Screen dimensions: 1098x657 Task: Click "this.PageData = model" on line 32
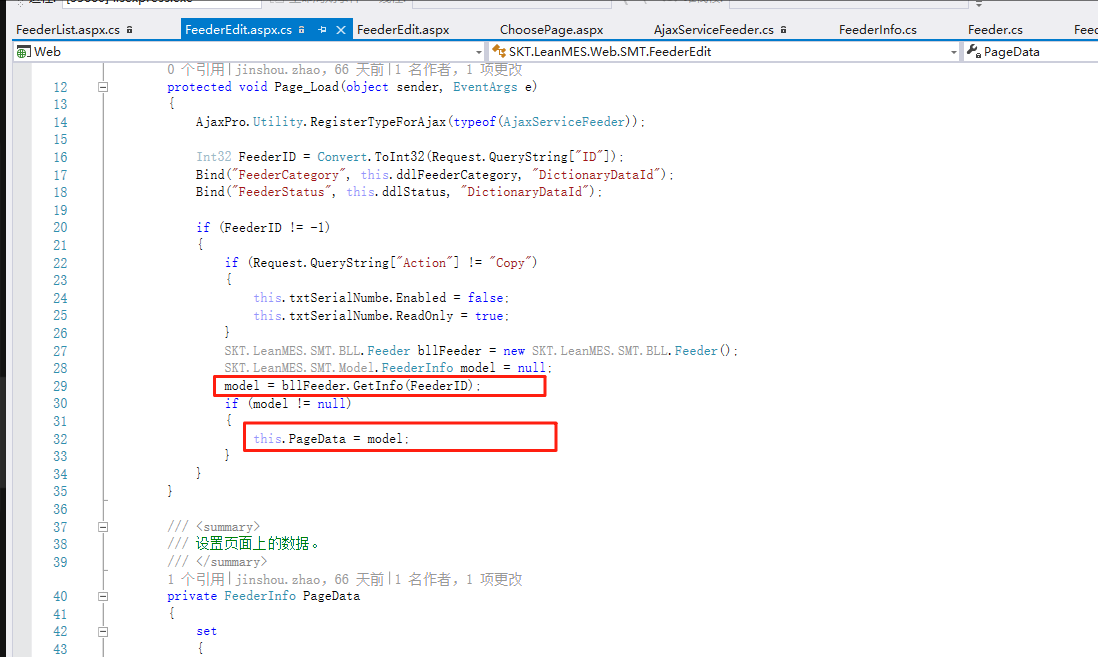click(x=328, y=439)
